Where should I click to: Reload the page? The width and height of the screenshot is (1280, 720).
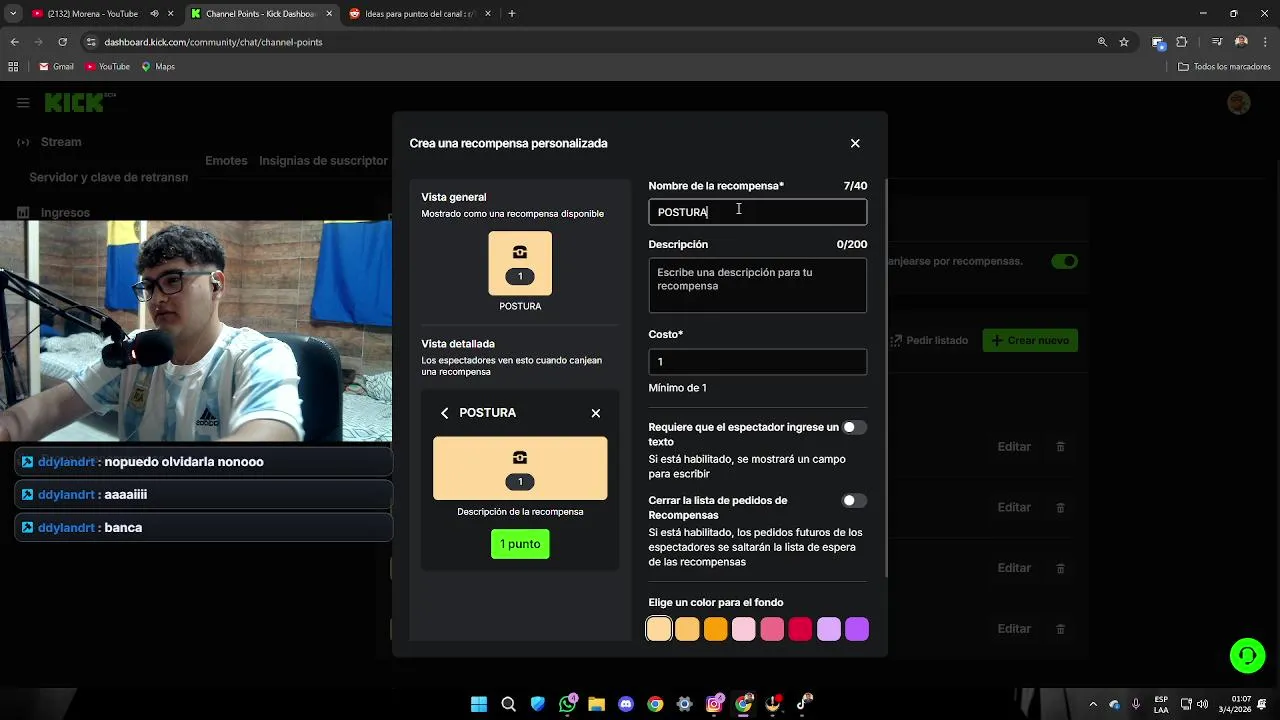point(62,42)
